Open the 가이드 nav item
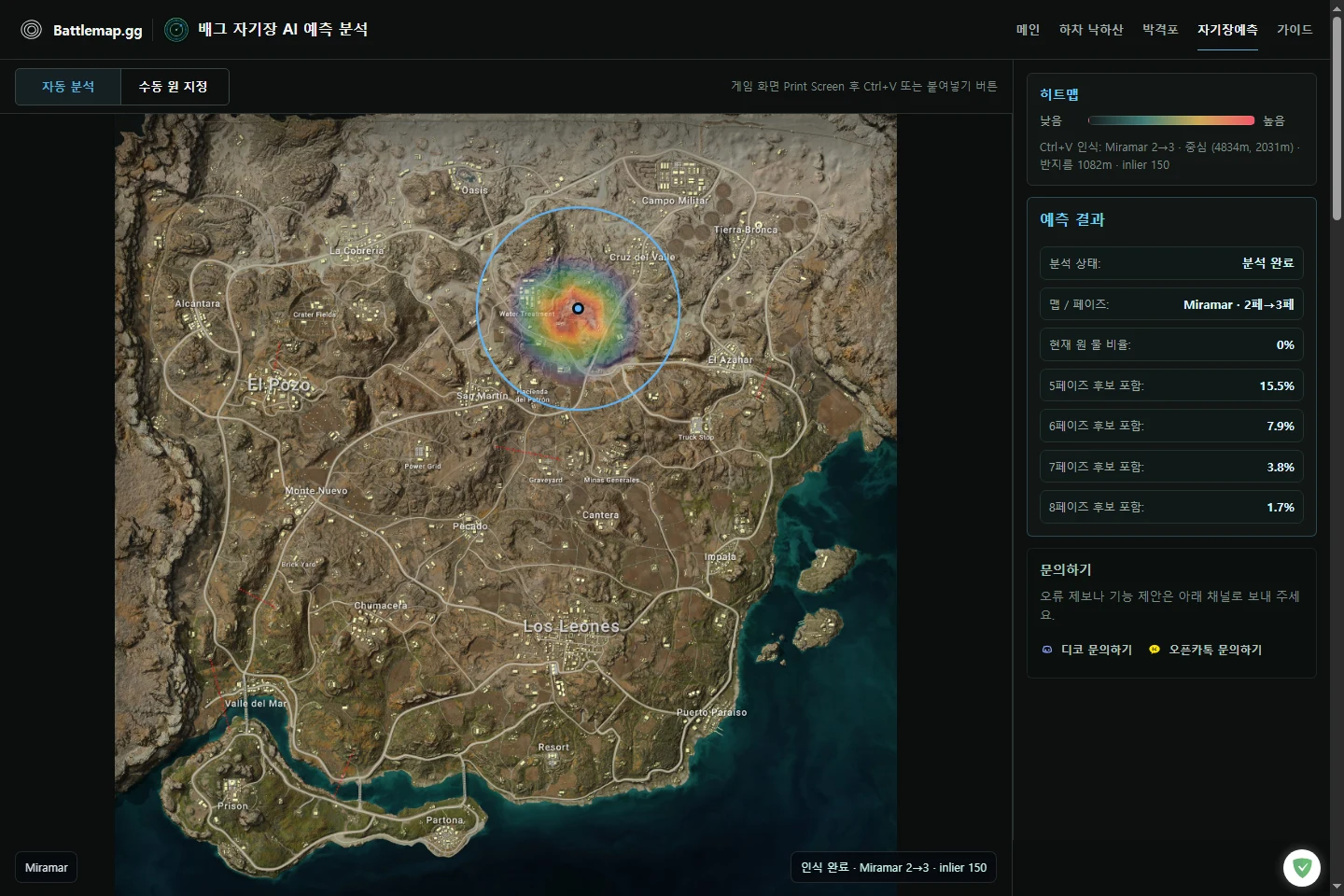Image resolution: width=1344 pixels, height=896 pixels. (x=1295, y=30)
